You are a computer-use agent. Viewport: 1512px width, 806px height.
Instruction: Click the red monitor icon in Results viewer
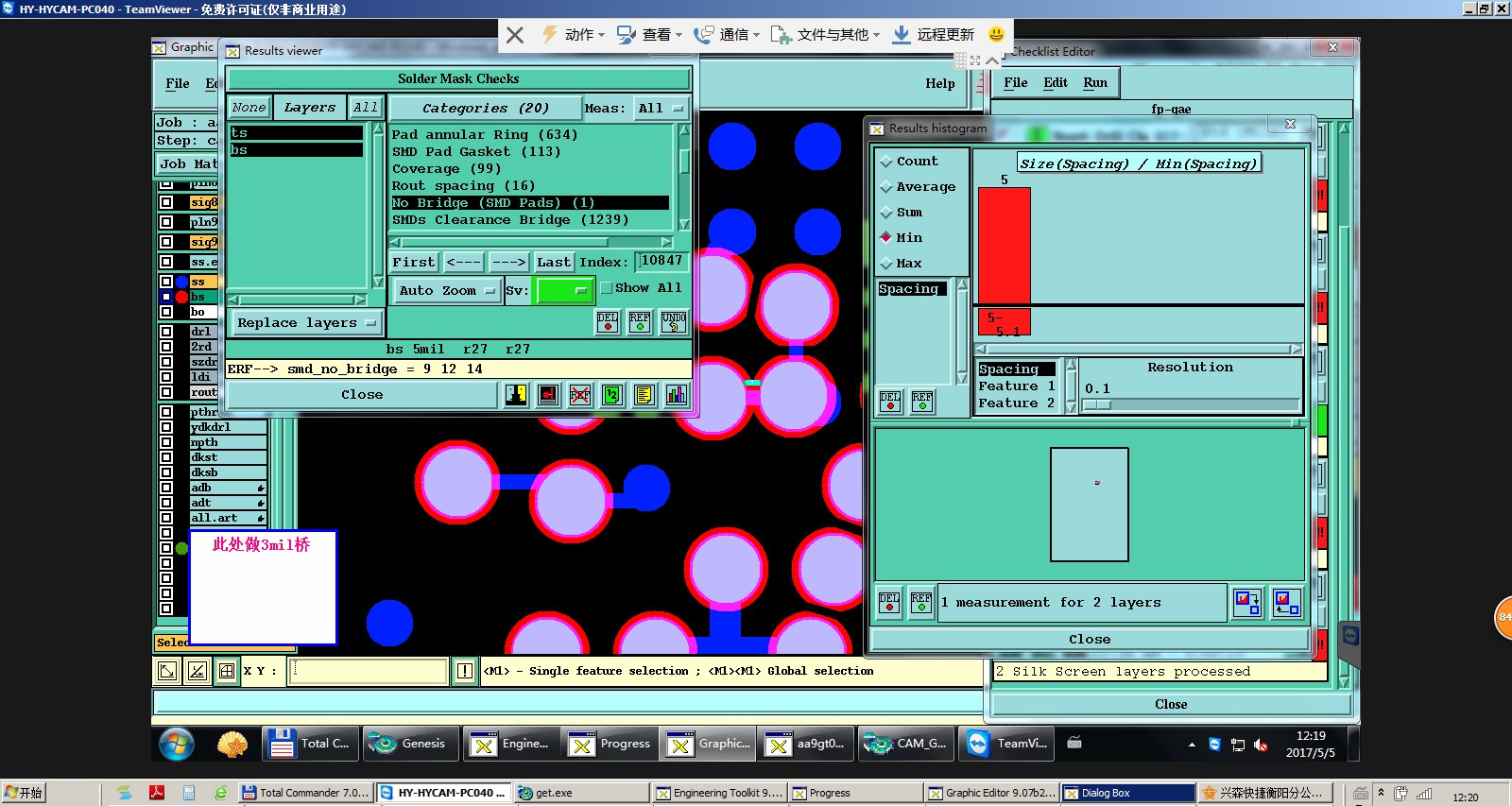click(x=548, y=395)
